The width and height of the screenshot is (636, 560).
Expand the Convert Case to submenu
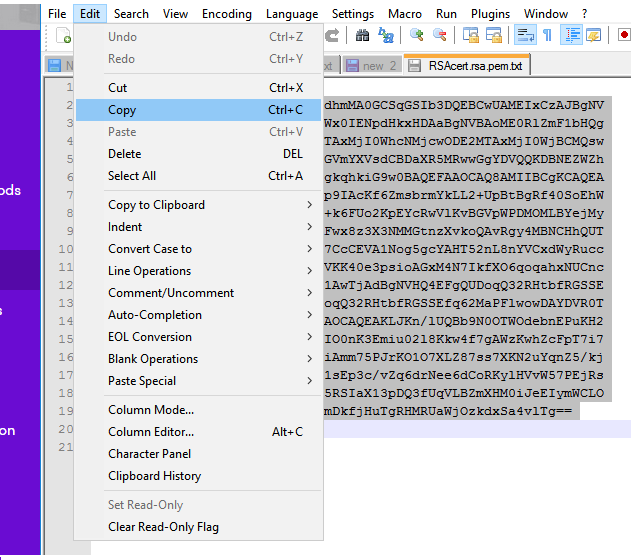tap(199, 249)
